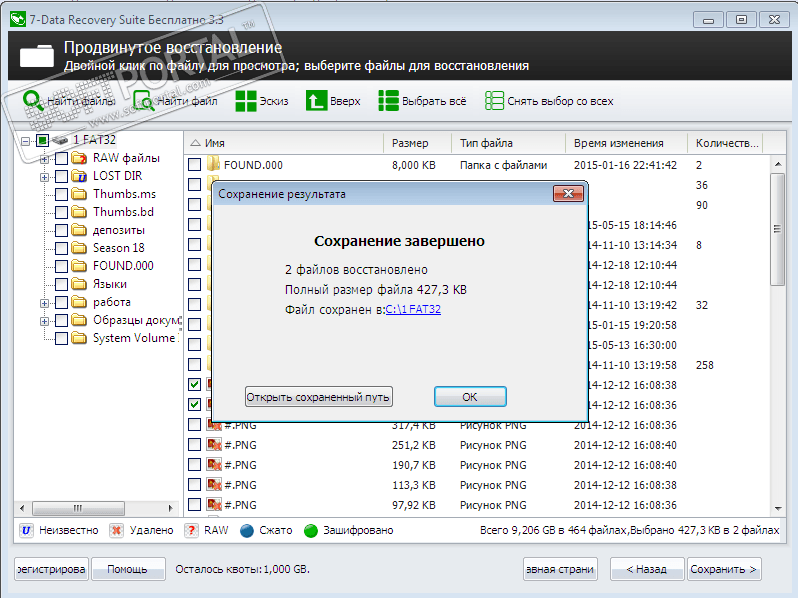This screenshot has width=798, height=598.
Task: Click the < Назад button
Action: (x=647, y=569)
